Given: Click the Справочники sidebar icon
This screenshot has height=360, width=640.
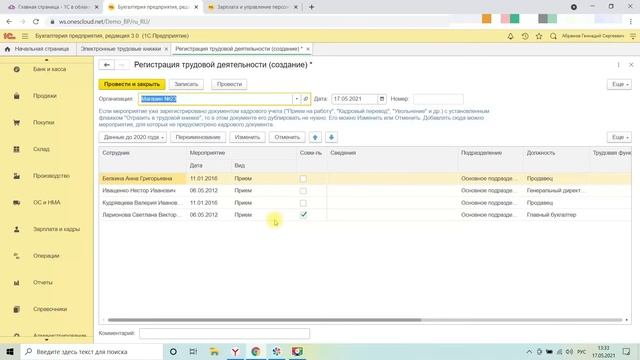Looking at the screenshot, I should pos(16,309).
